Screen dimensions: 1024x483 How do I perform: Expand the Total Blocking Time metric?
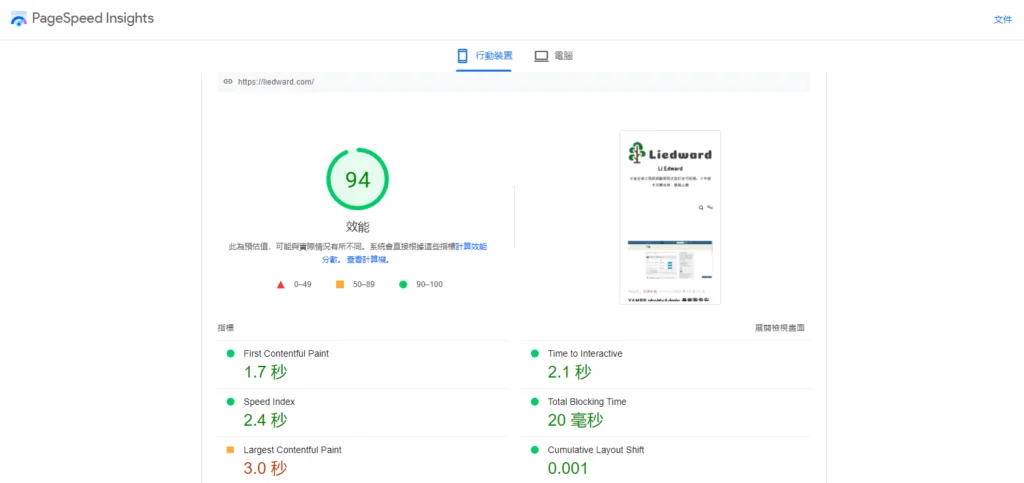666,413
